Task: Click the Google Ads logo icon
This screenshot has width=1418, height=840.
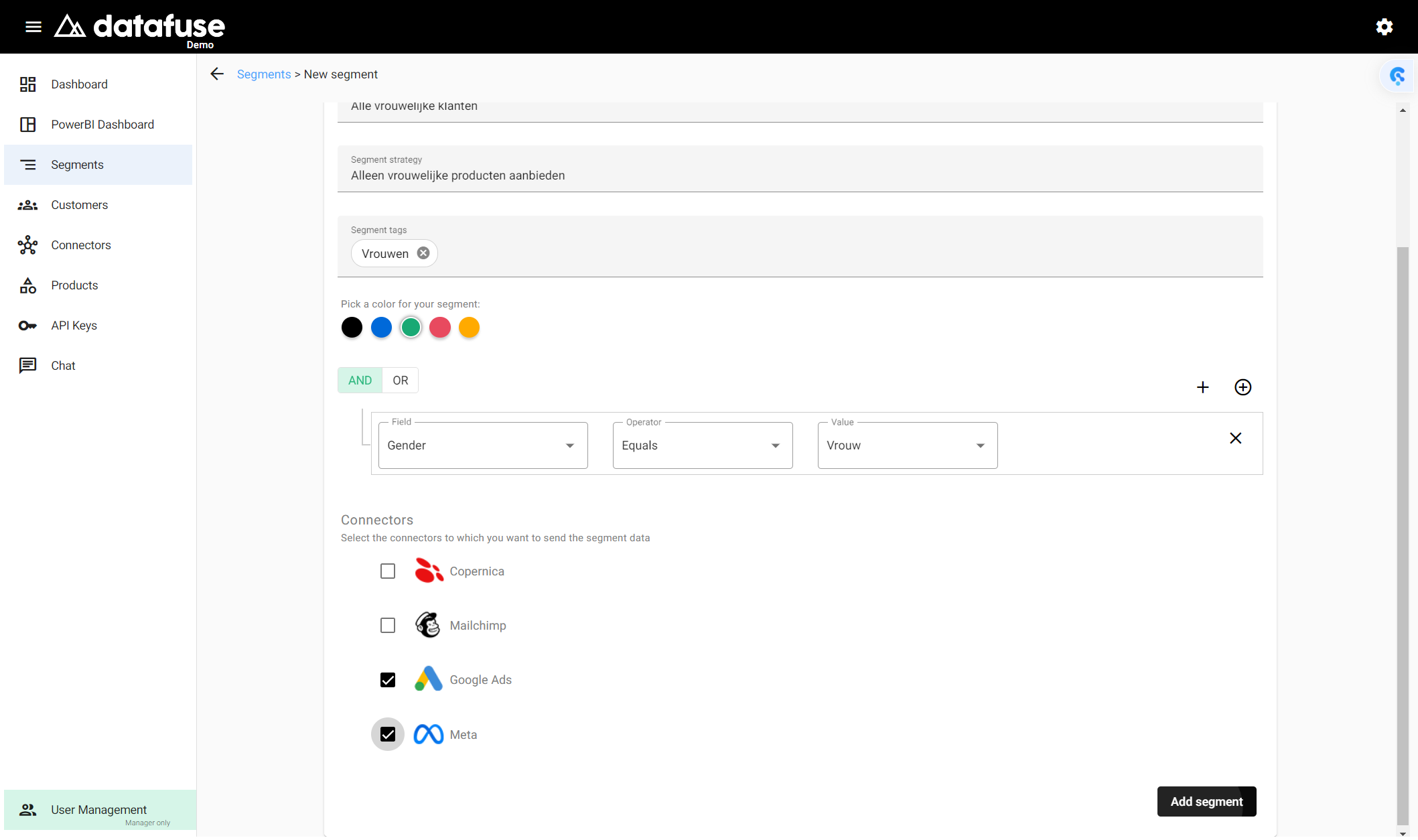Action: tap(429, 679)
